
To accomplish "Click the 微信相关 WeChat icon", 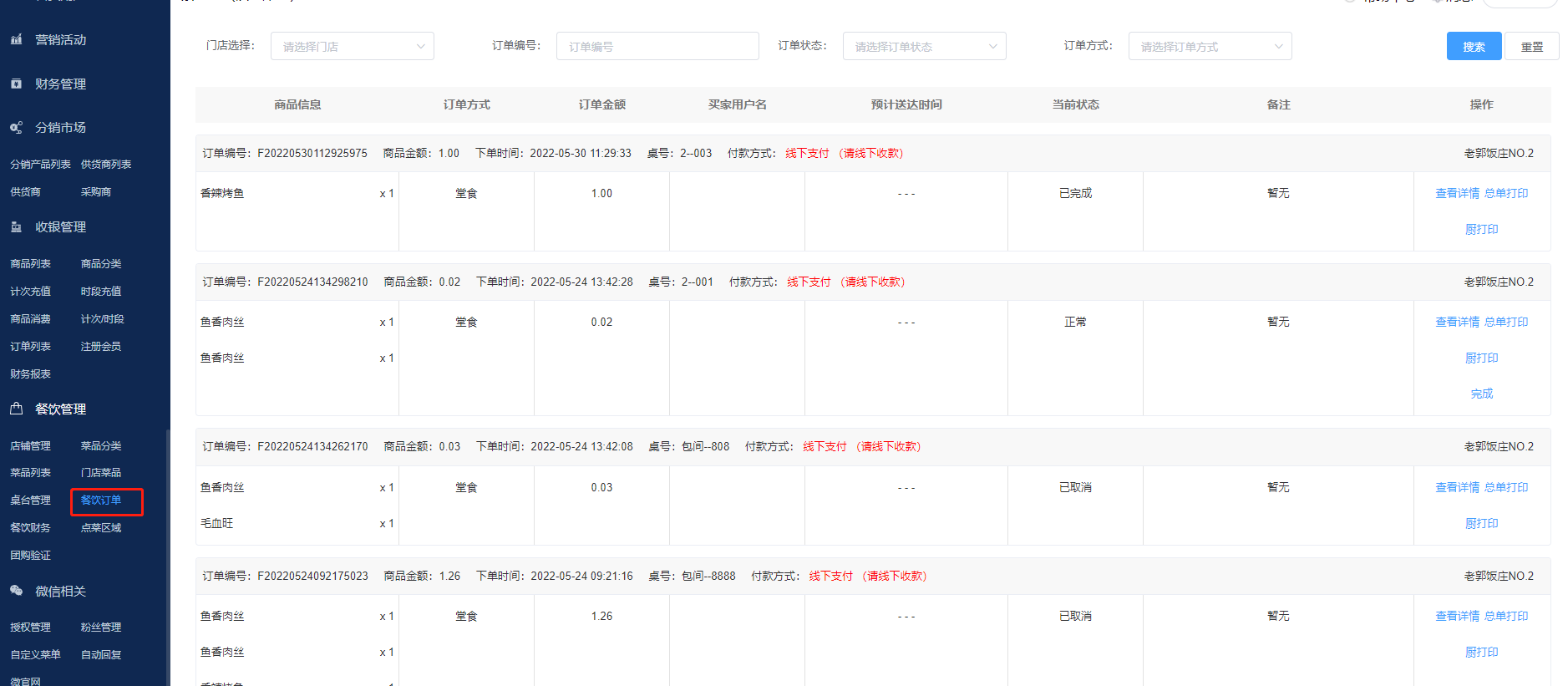I will pos(16,591).
